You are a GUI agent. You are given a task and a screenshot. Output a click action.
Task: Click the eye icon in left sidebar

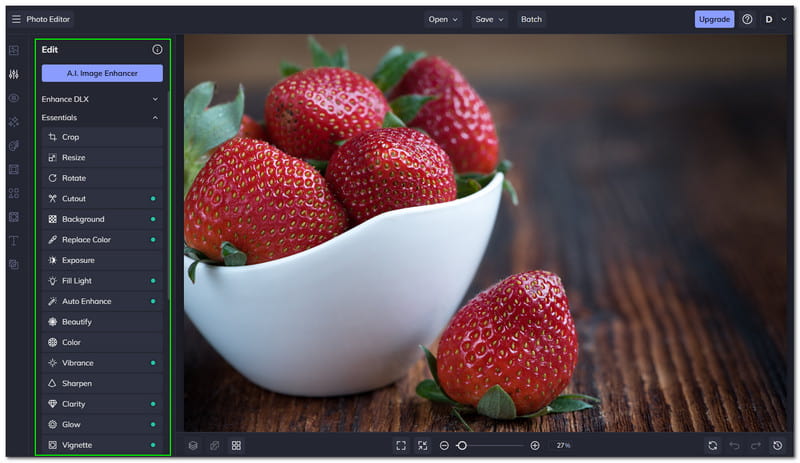click(x=14, y=98)
